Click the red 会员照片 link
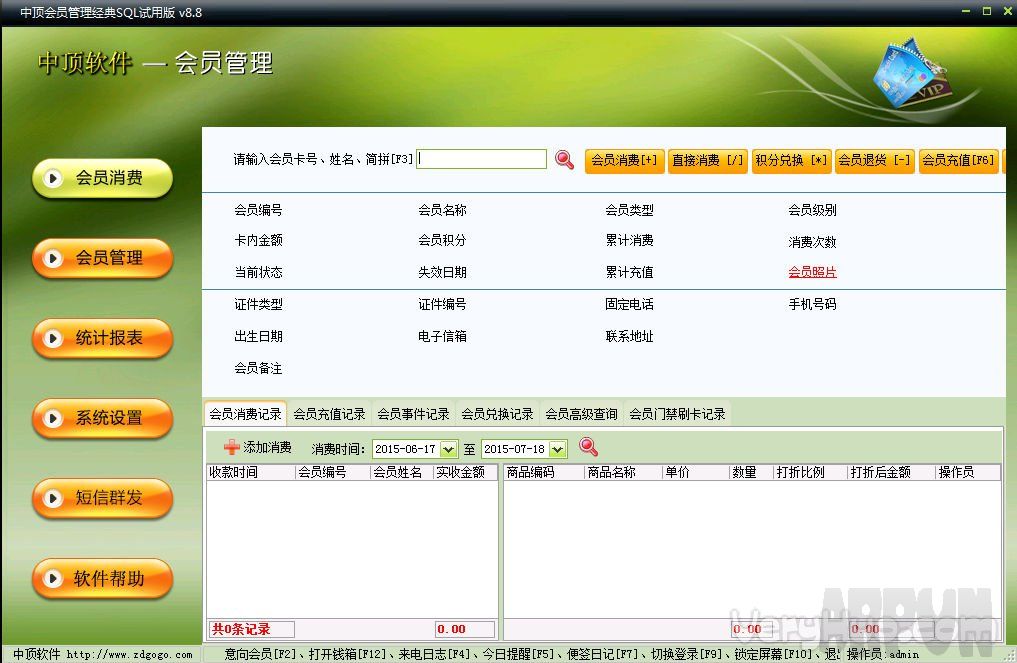1017x663 pixels. (812, 272)
